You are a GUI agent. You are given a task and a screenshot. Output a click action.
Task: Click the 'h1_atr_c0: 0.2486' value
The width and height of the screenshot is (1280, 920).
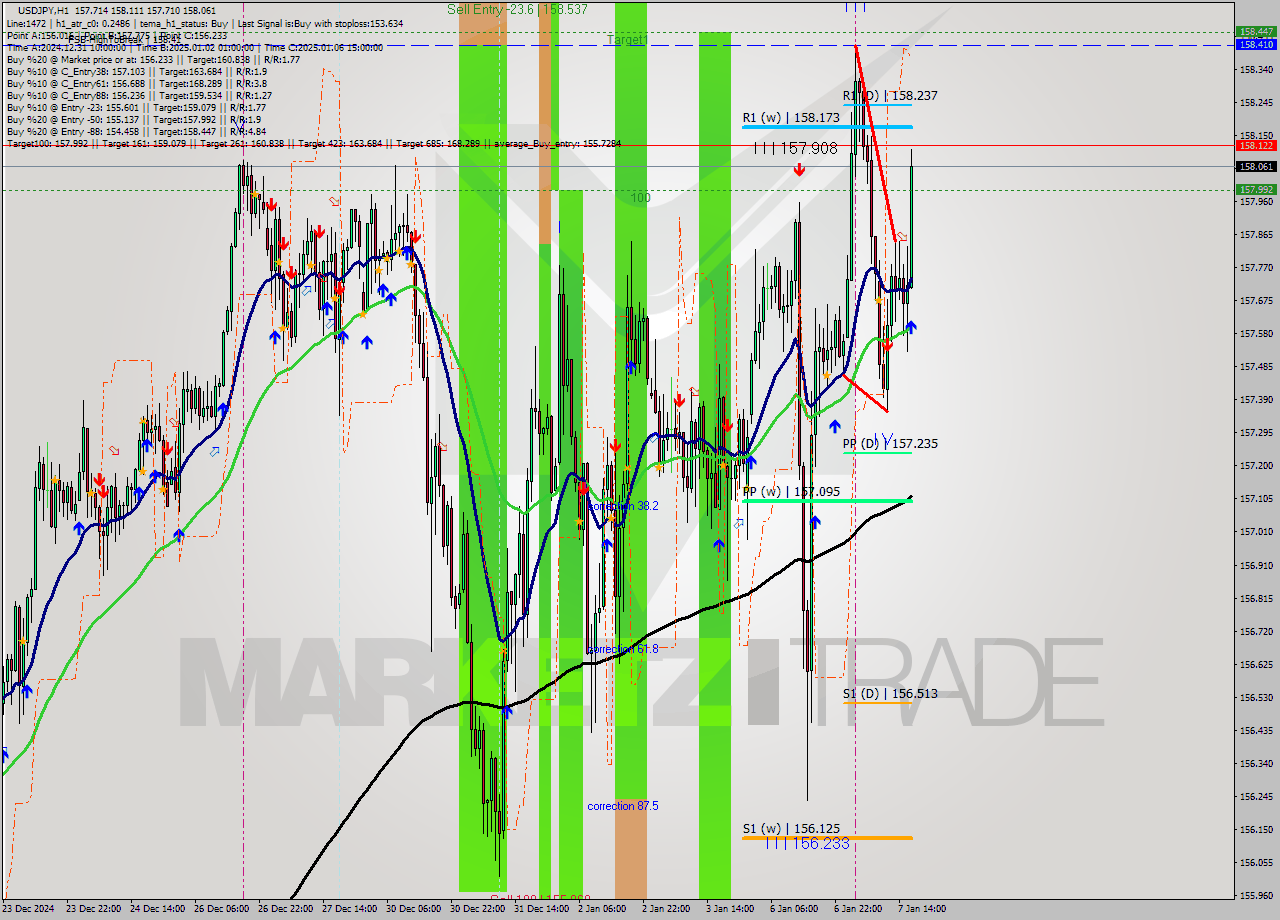[x=91, y=23]
